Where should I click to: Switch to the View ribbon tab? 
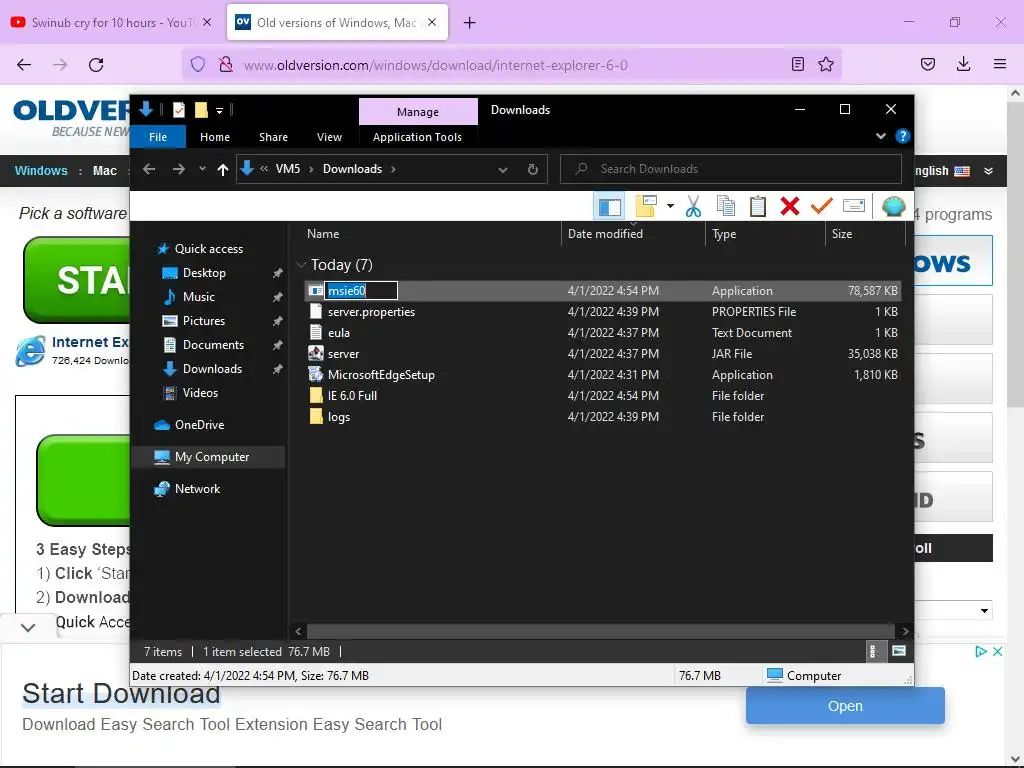(x=329, y=137)
